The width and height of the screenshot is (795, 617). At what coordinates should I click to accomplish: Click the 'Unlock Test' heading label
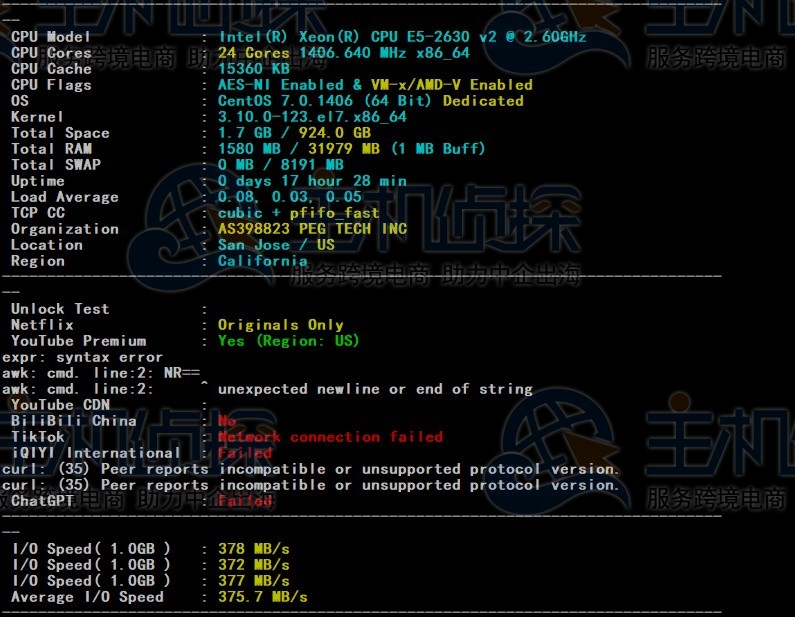click(x=60, y=309)
